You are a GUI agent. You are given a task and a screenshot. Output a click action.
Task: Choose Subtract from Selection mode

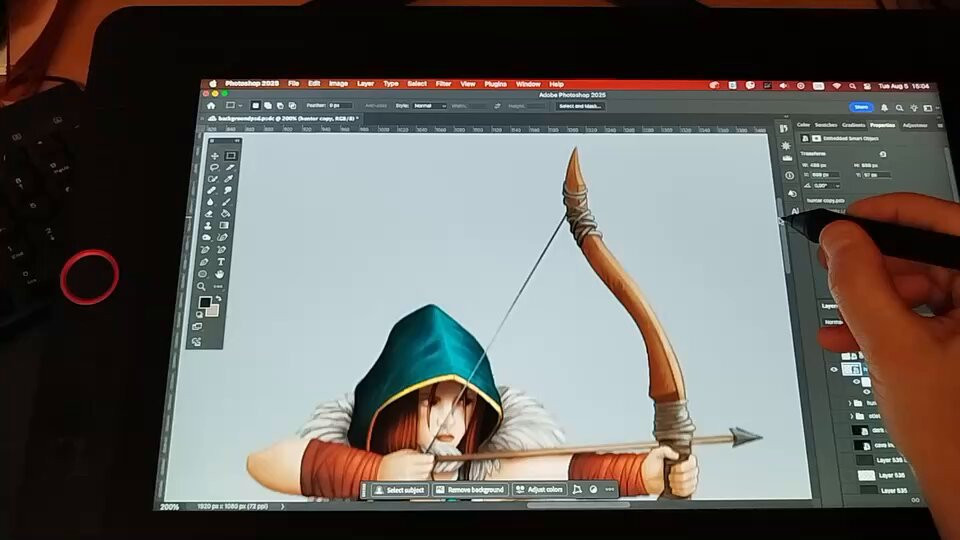coord(280,106)
